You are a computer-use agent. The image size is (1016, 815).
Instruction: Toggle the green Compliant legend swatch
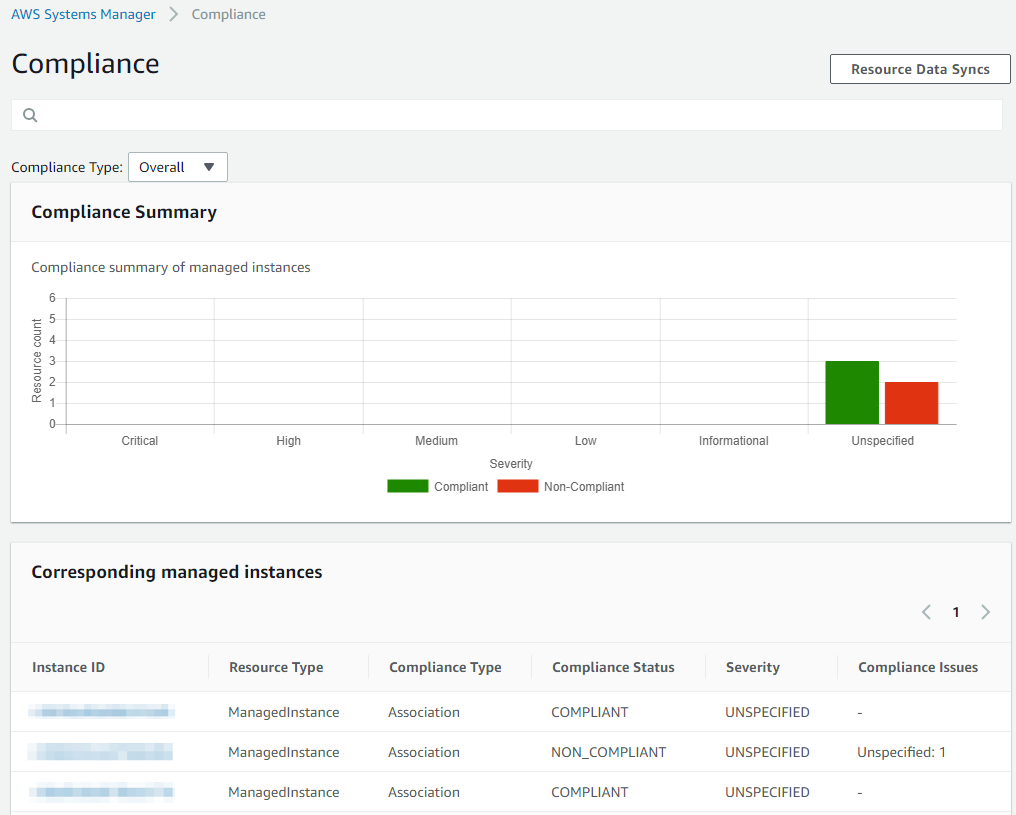click(x=407, y=486)
